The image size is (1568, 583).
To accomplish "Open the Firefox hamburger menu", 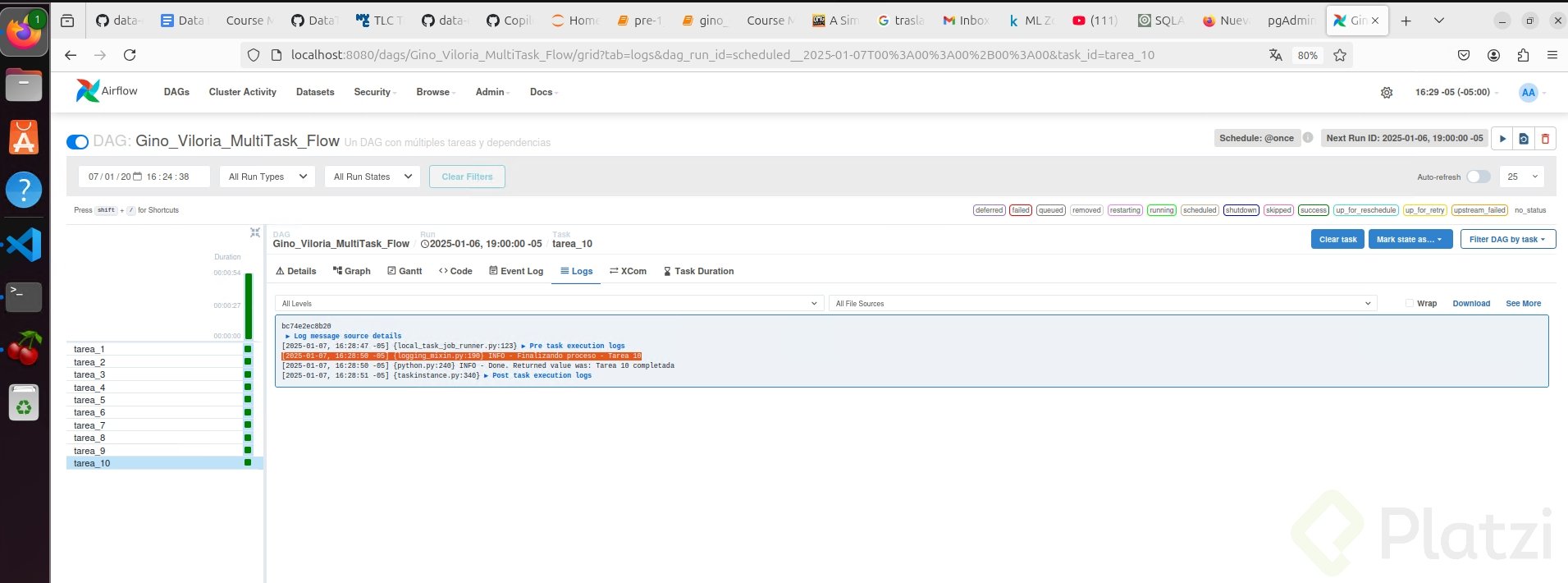I will (x=1552, y=55).
